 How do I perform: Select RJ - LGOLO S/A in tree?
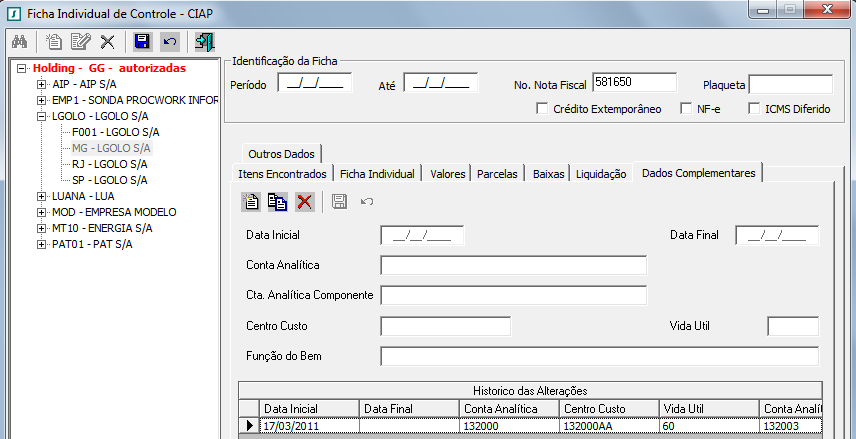[x=110, y=164]
